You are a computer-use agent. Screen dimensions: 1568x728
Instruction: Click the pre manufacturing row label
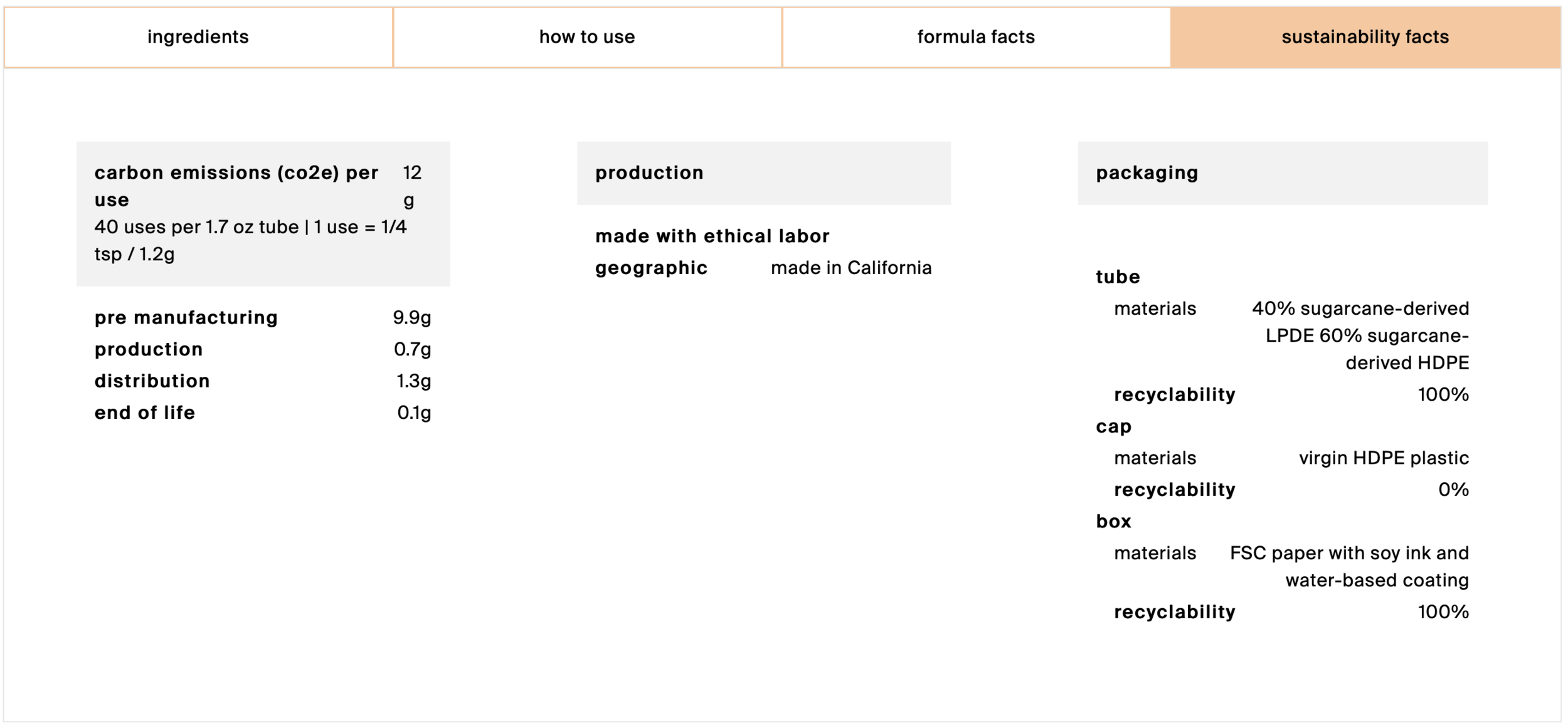tap(186, 318)
